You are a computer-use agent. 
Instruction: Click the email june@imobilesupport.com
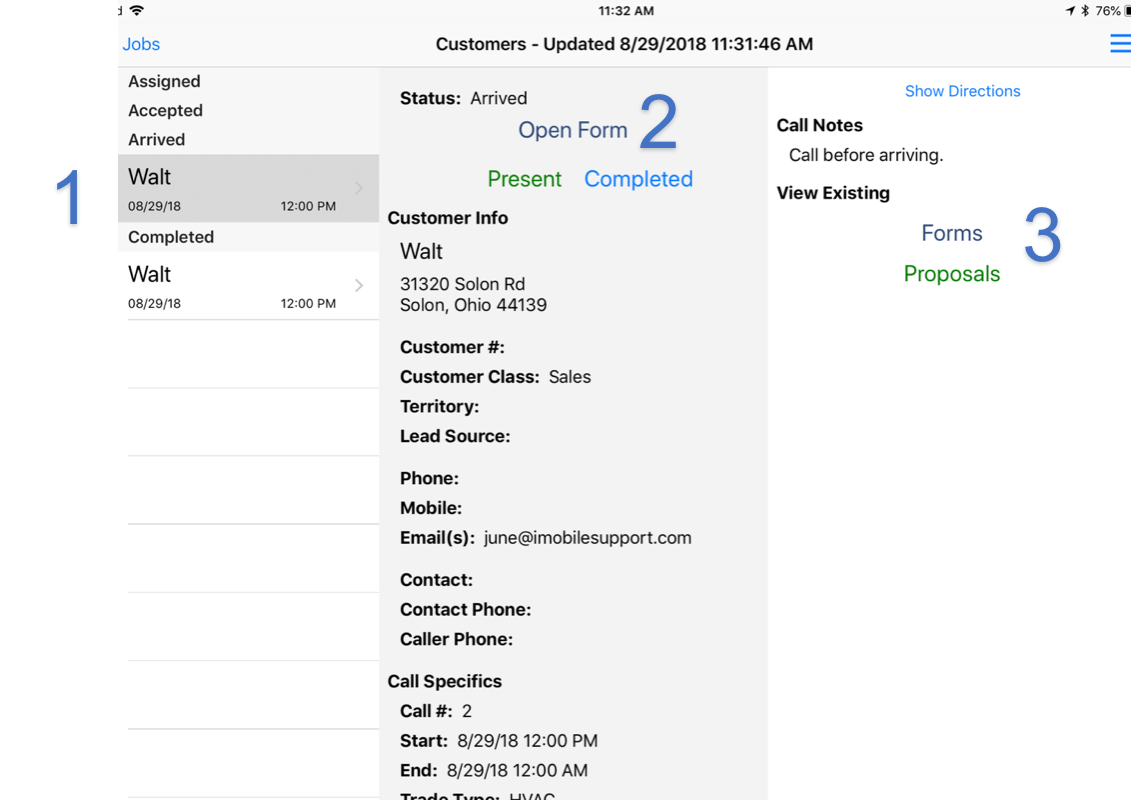[587, 537]
